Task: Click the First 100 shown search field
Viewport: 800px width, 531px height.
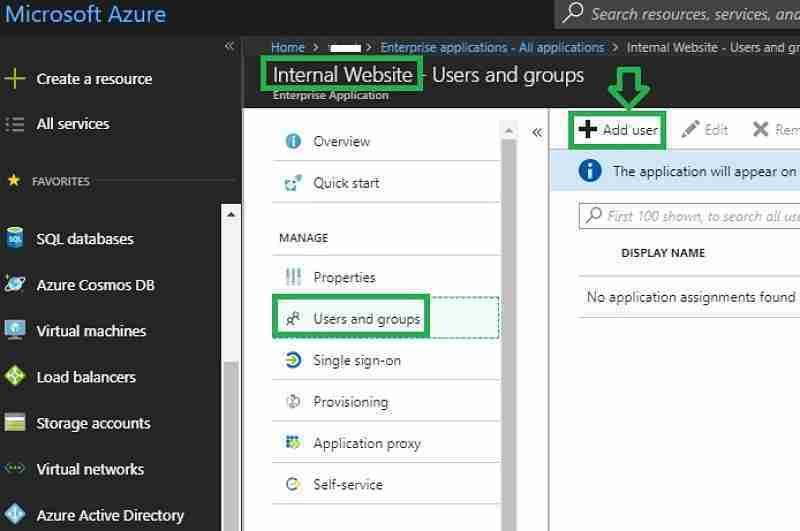Action: [x=690, y=216]
